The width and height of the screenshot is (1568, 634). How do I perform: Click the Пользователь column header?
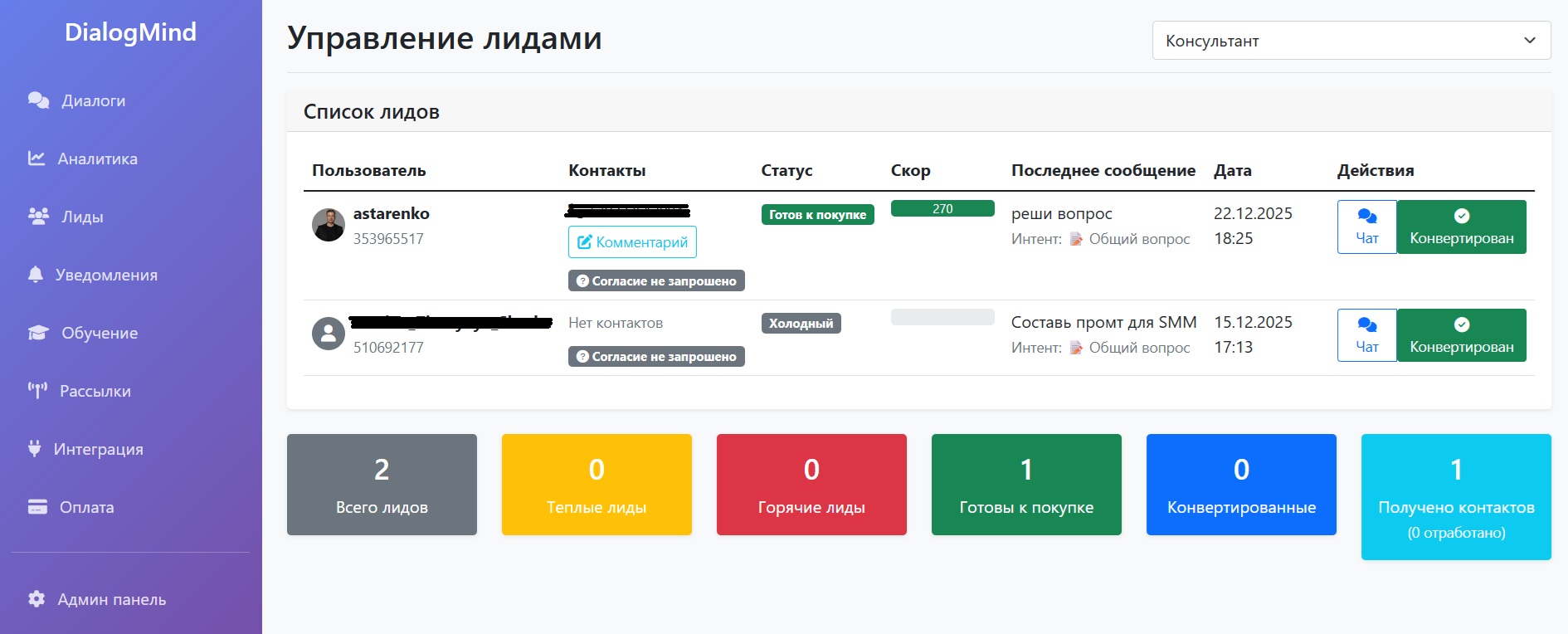pos(369,170)
